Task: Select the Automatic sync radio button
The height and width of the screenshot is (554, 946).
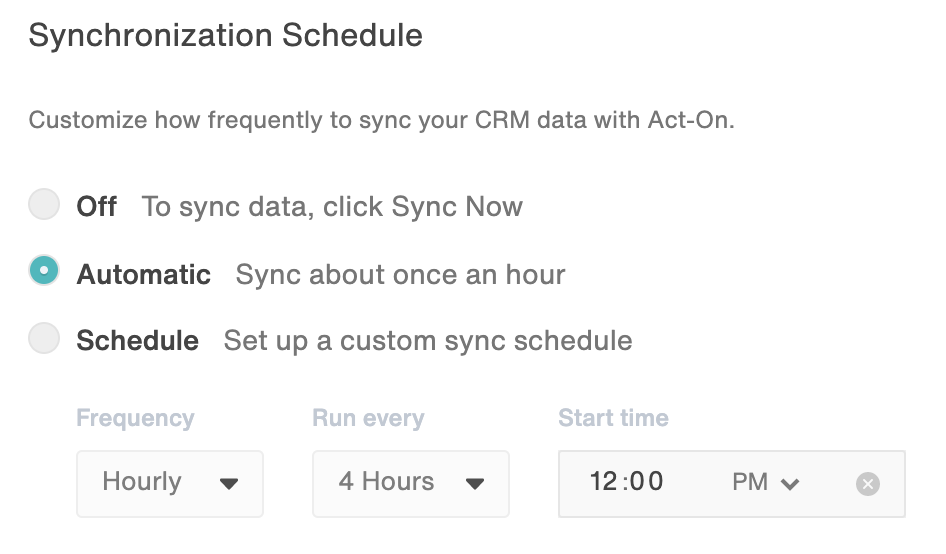Action: point(44,270)
